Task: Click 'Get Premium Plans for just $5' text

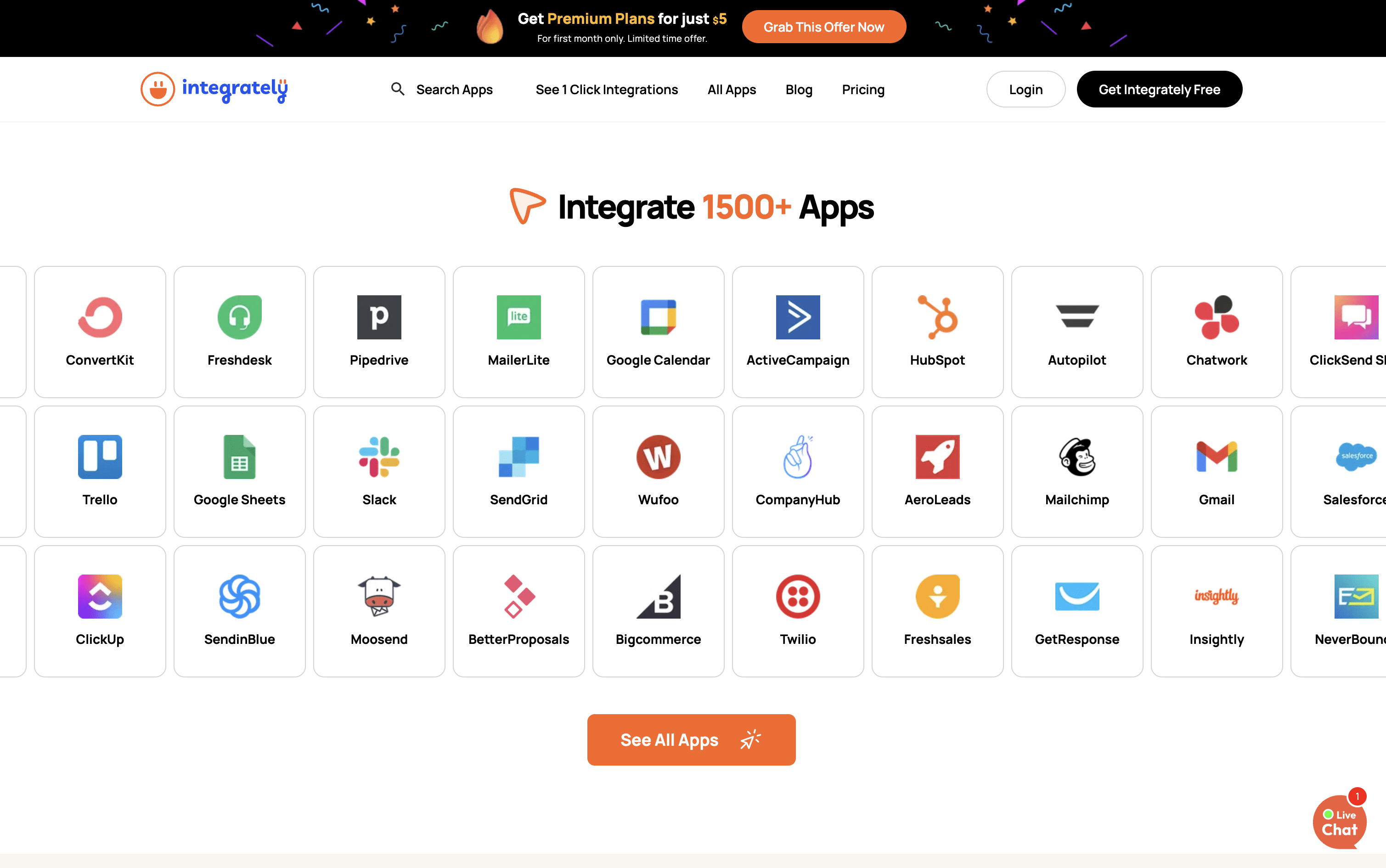Action: tap(622, 19)
